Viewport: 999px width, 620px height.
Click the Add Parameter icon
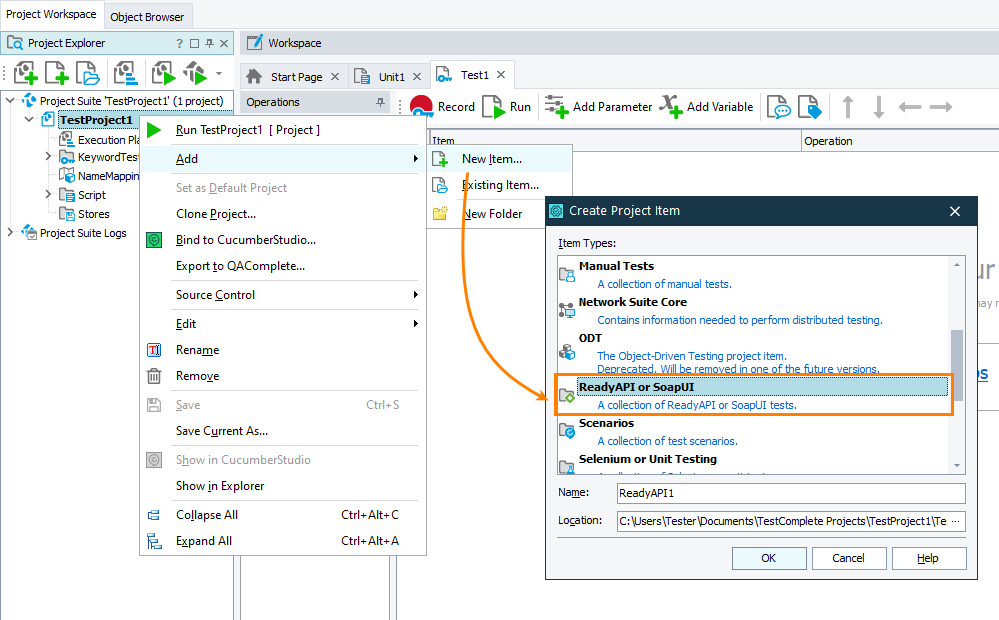[556, 106]
